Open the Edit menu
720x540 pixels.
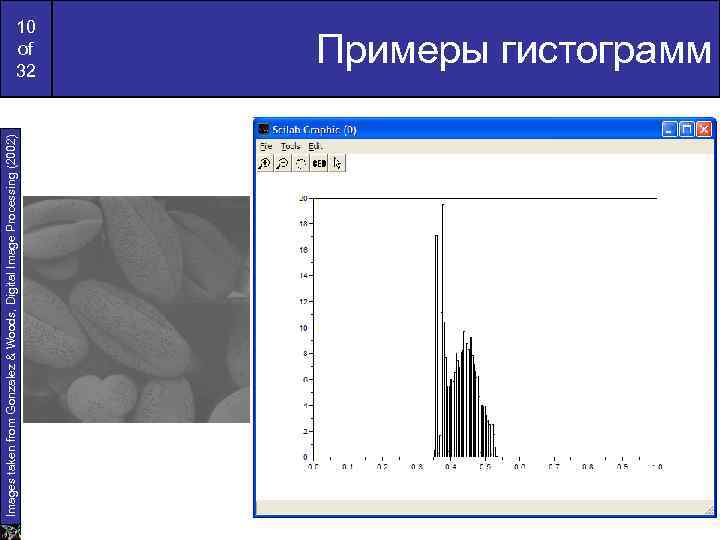pyautogui.click(x=315, y=146)
